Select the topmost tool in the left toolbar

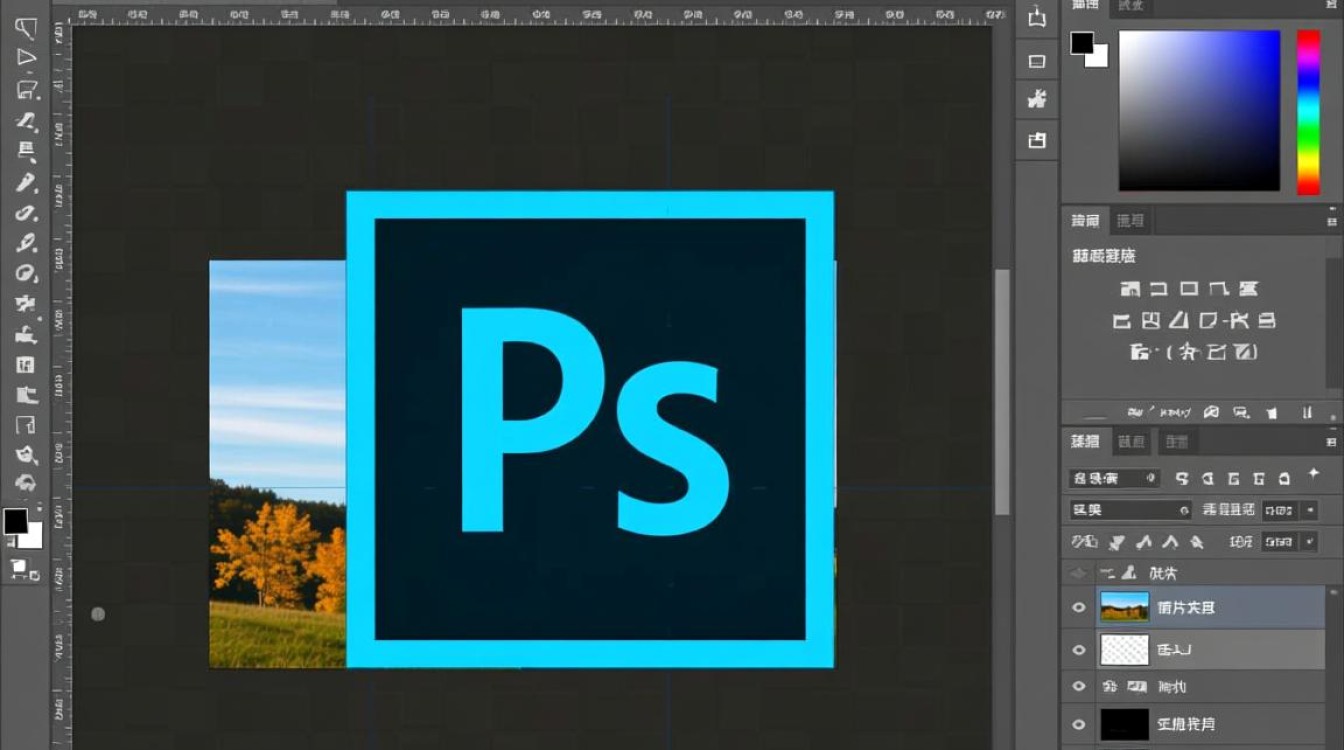coord(26,27)
